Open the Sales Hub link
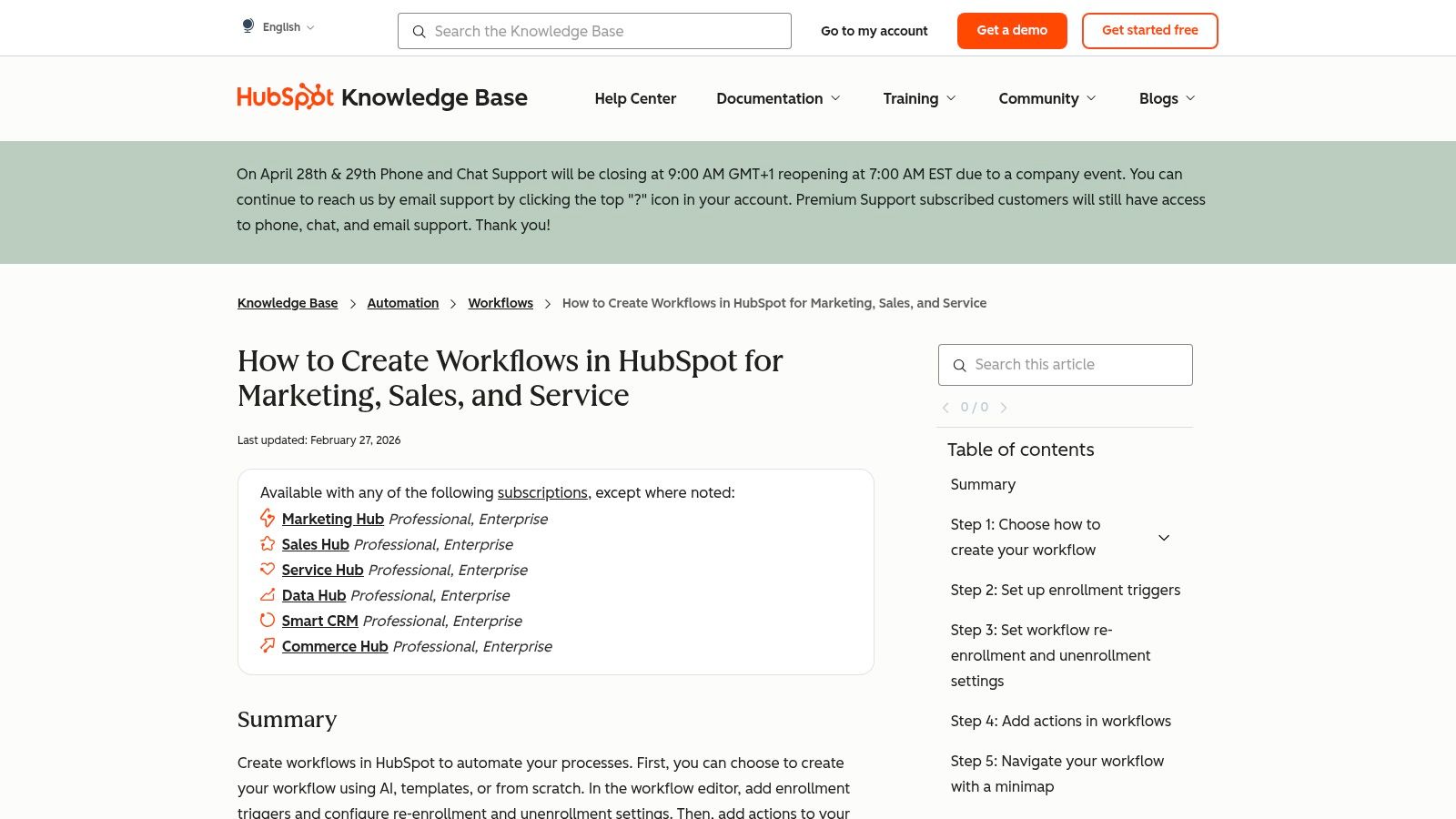 (316, 544)
